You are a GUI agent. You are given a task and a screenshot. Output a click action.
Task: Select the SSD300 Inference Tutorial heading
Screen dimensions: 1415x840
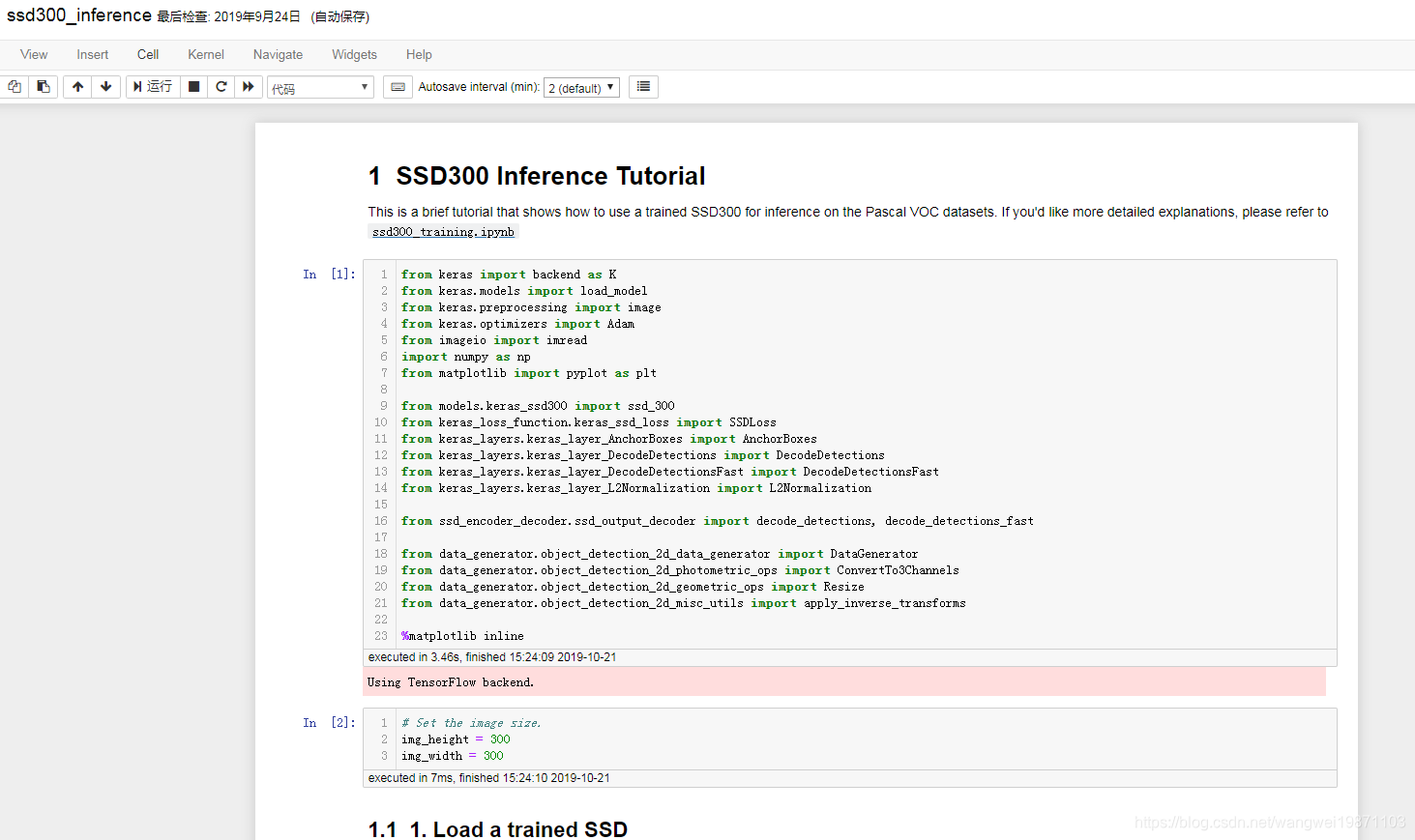click(537, 176)
